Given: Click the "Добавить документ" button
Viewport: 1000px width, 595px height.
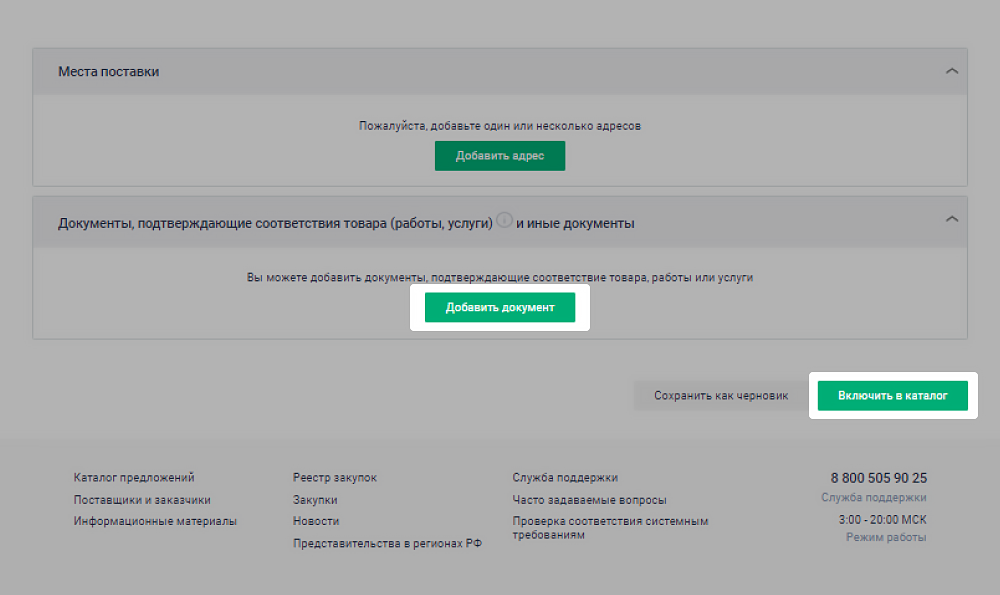Looking at the screenshot, I should point(499,307).
